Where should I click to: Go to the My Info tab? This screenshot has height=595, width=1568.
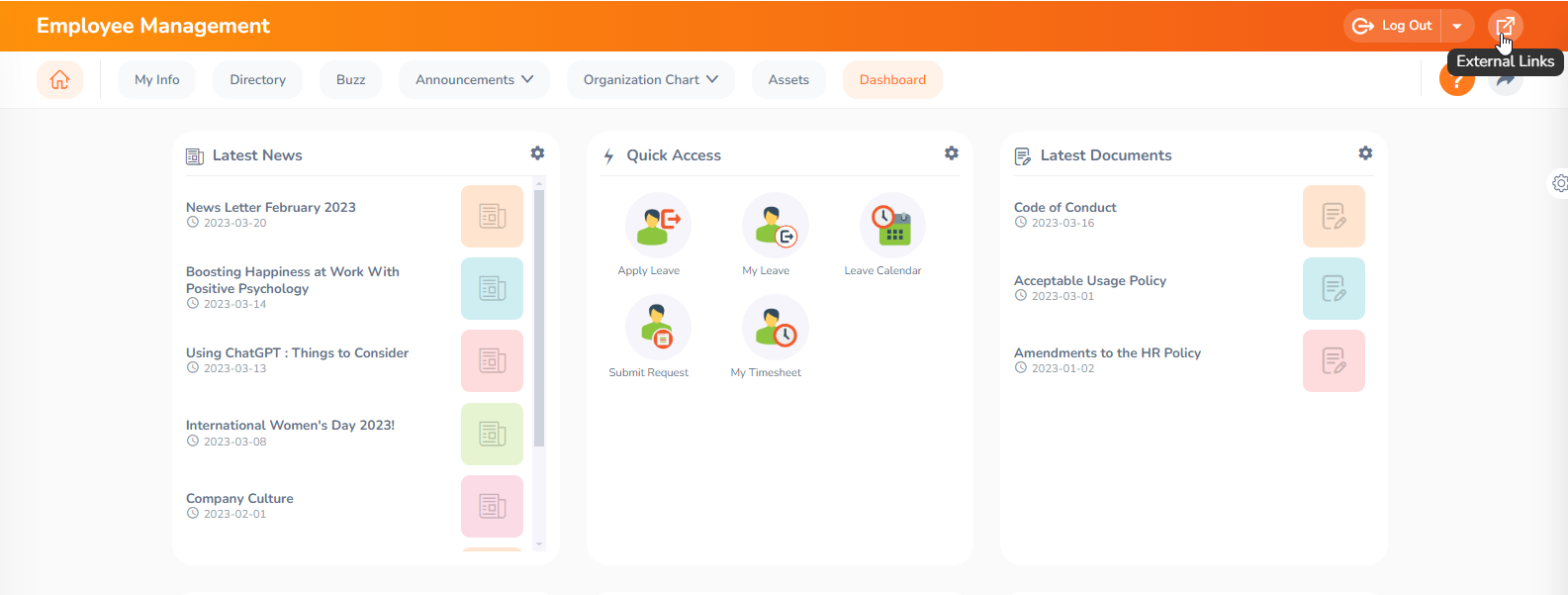pos(157,80)
